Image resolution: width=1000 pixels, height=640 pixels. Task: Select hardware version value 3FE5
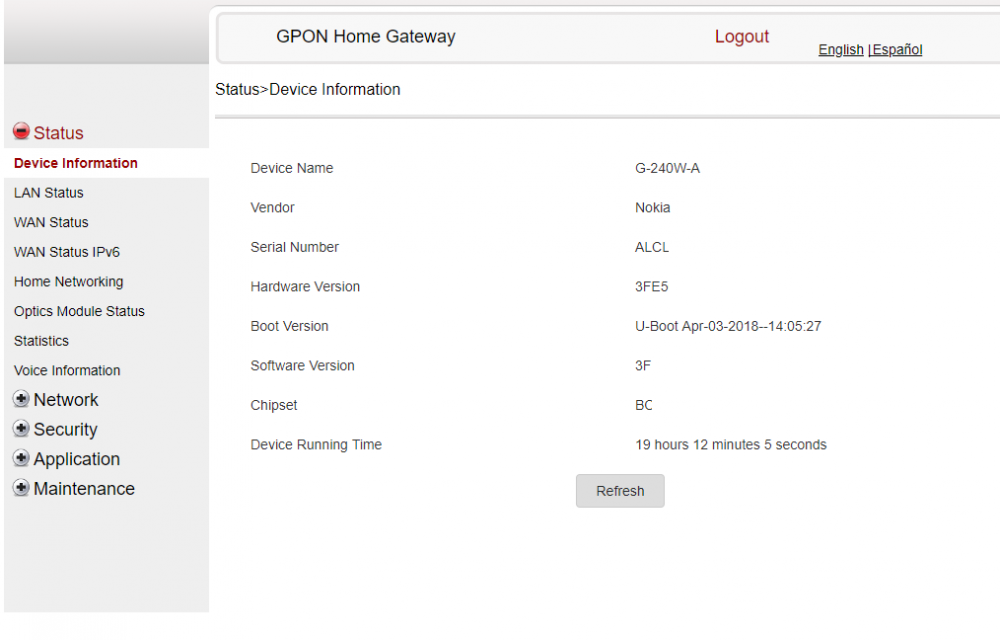coord(652,287)
